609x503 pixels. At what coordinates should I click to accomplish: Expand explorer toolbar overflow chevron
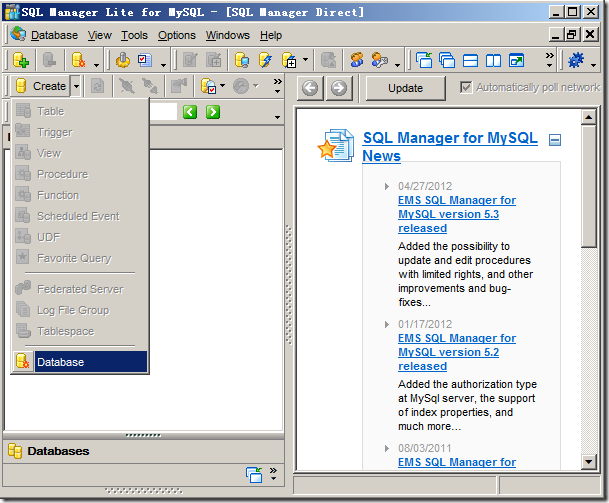coord(277,85)
